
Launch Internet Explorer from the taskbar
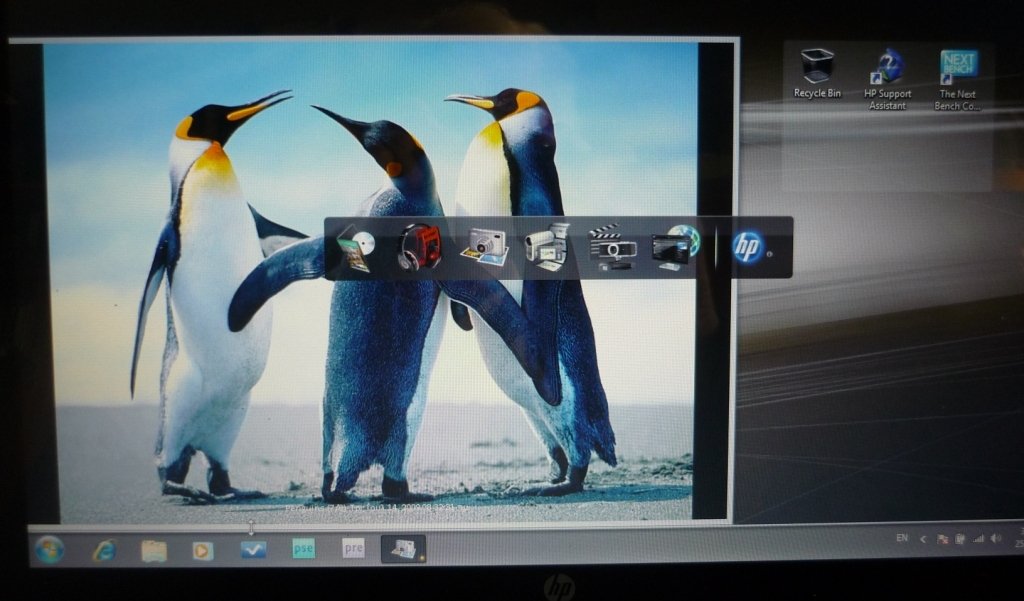coord(103,549)
